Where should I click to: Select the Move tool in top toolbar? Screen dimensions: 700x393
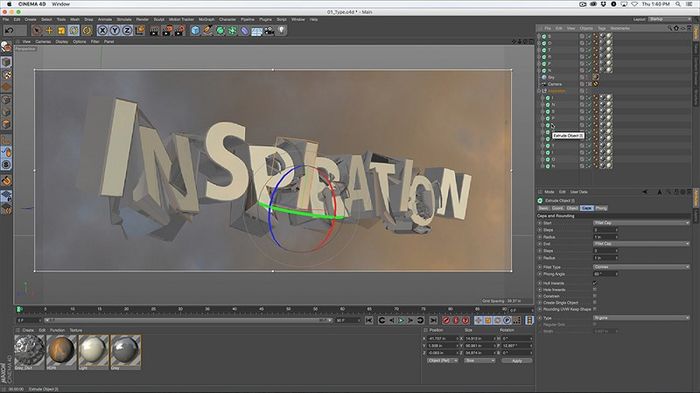coord(49,30)
